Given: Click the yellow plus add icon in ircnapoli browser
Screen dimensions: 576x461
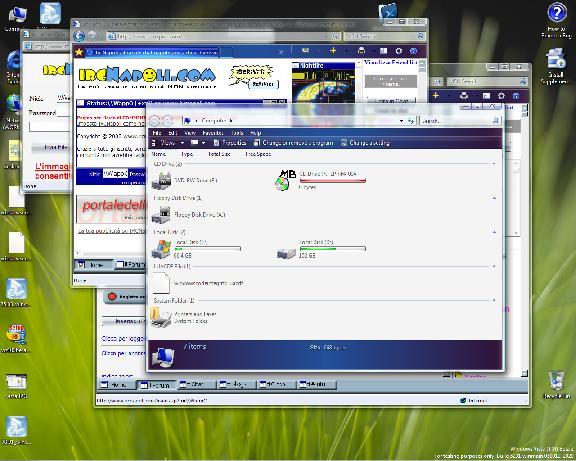Looking at the screenshot, I should point(333,51).
